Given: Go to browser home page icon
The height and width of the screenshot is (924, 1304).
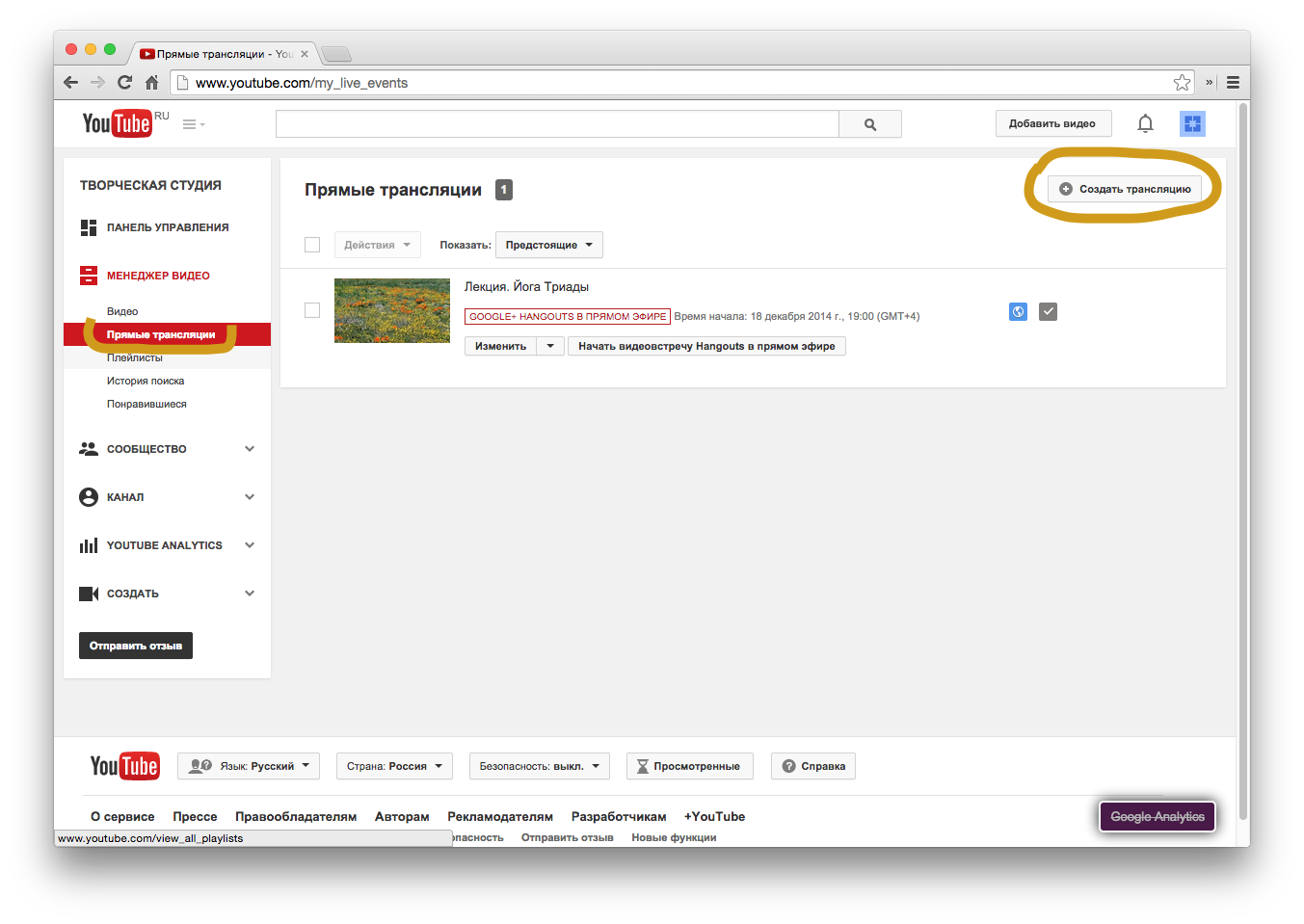Looking at the screenshot, I should (151, 83).
